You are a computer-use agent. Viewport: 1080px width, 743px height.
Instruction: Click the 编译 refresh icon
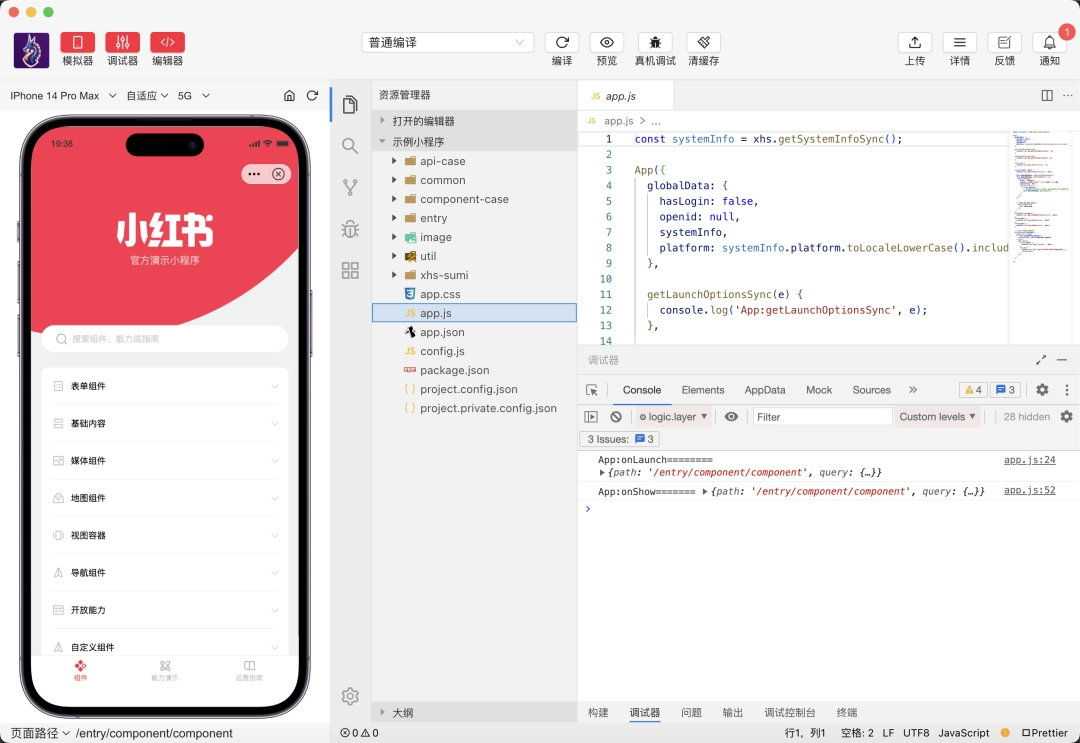pyautogui.click(x=562, y=43)
